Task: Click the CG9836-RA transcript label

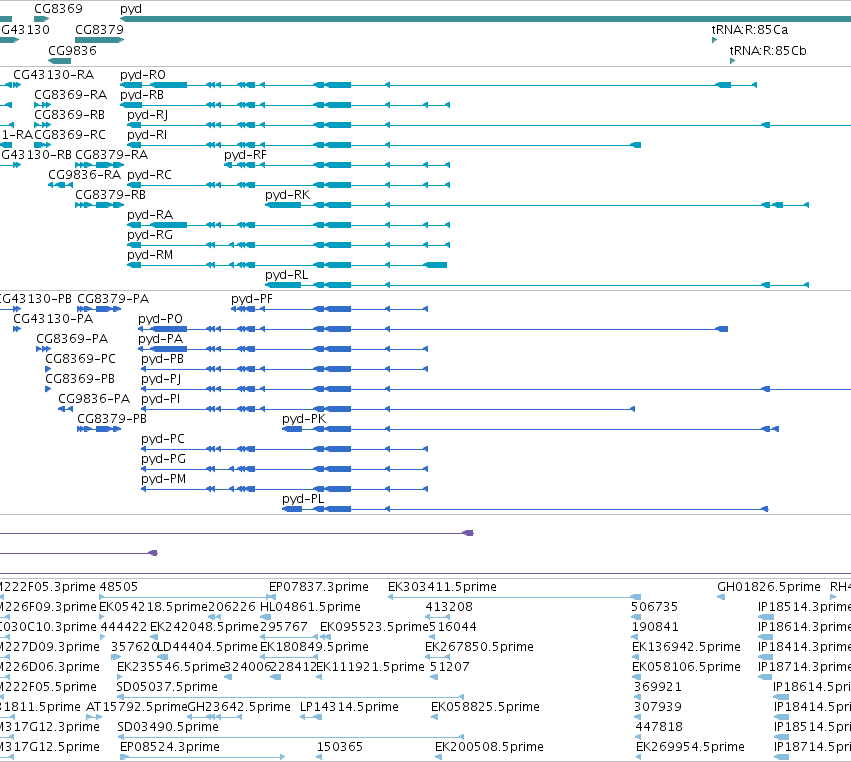Action: pyautogui.click(x=84, y=174)
